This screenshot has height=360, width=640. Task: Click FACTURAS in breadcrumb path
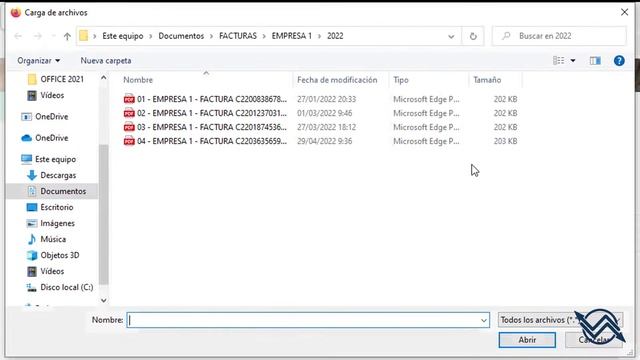point(238,36)
